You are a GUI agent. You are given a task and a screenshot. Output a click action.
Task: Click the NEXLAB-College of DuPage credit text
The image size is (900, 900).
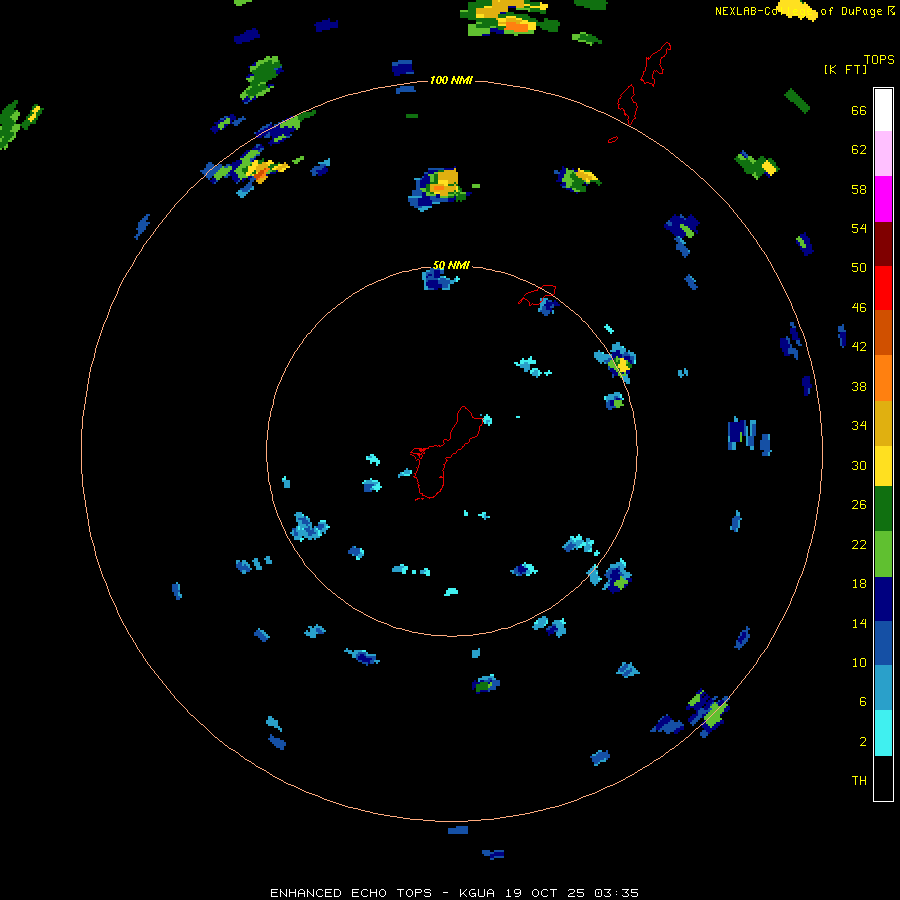point(804,11)
